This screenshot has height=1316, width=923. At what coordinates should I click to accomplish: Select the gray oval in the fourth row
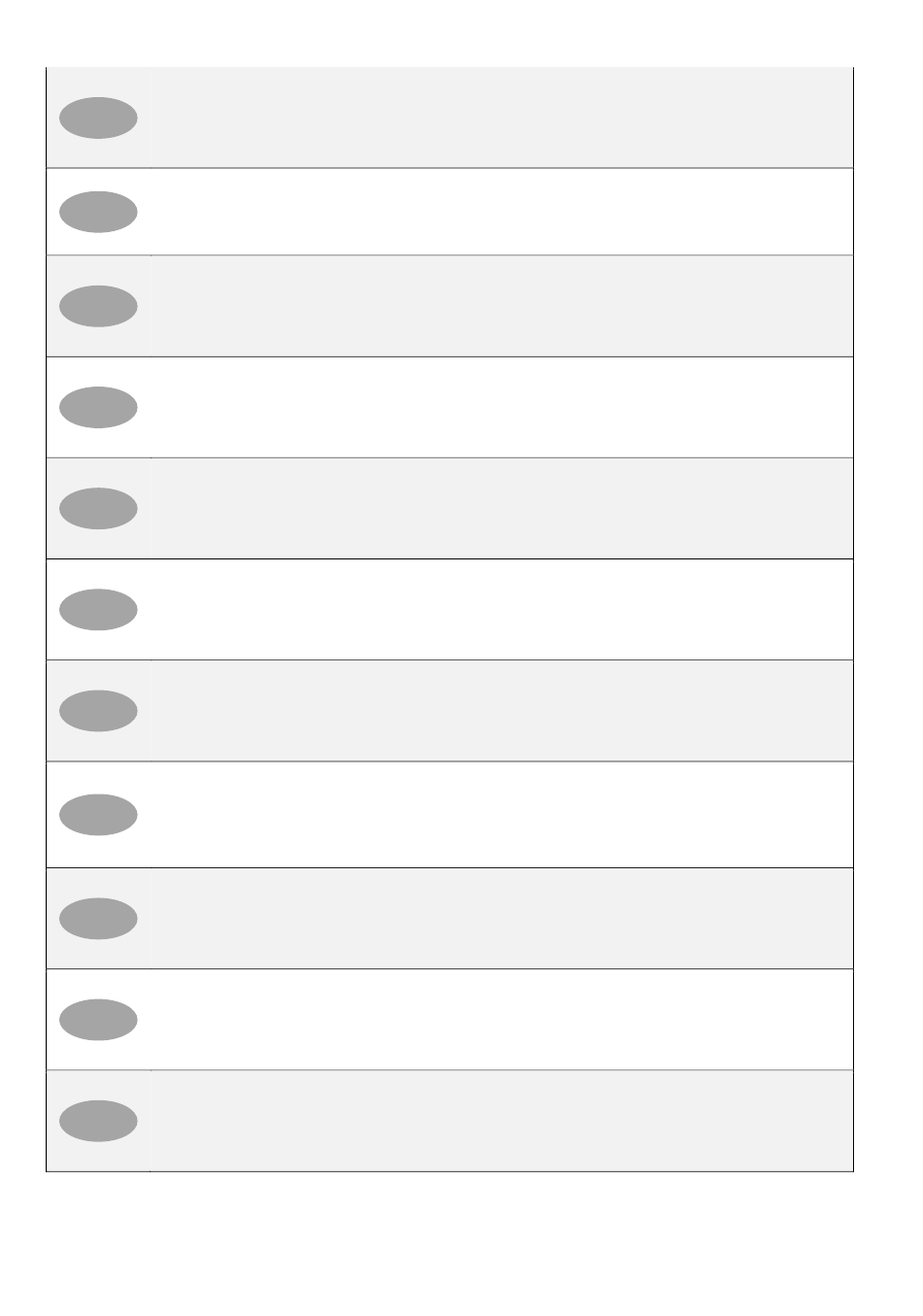98,407
